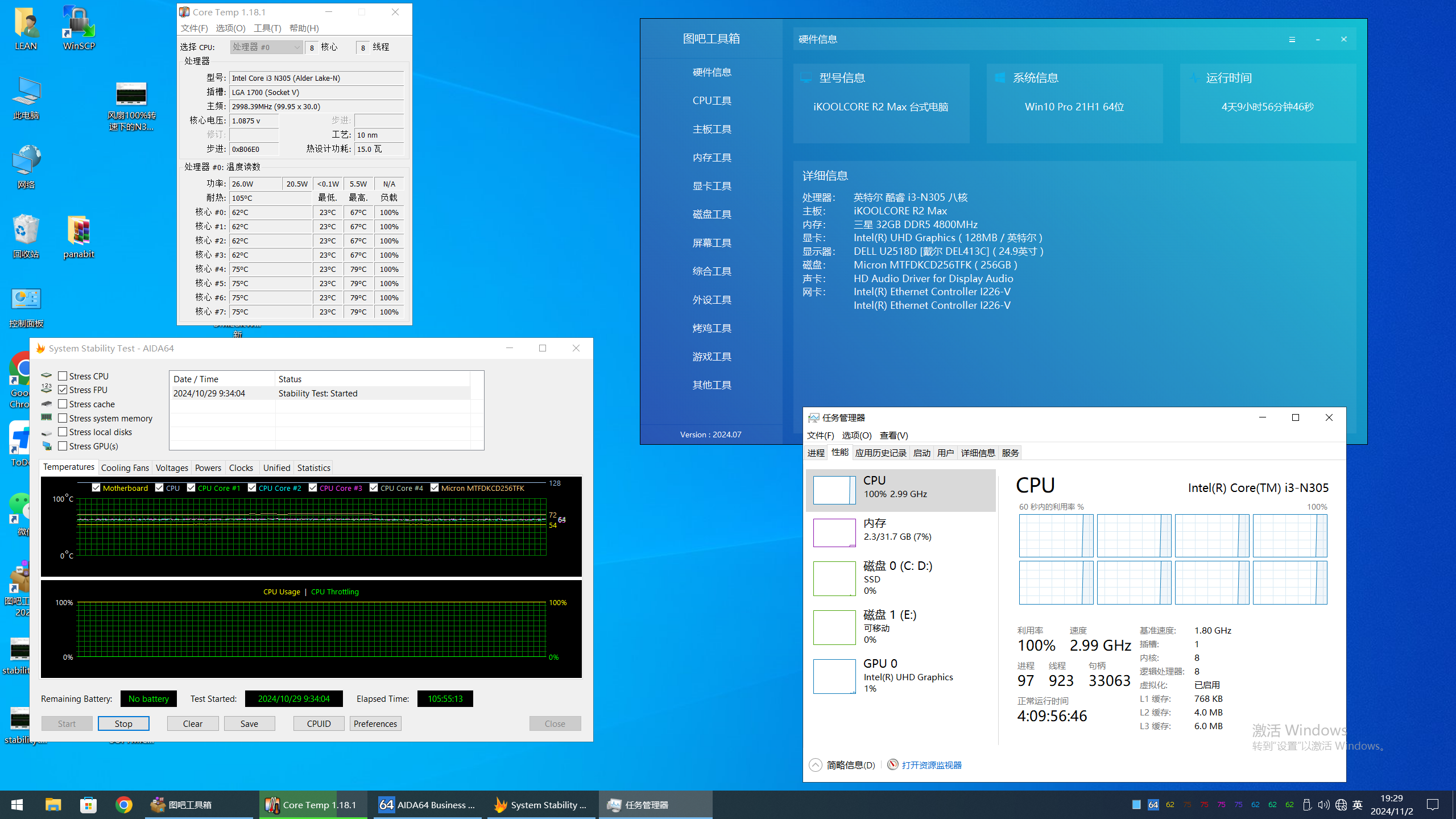Enable the Stress CPU checkbox
This screenshot has width=1456, height=819.
click(x=63, y=376)
